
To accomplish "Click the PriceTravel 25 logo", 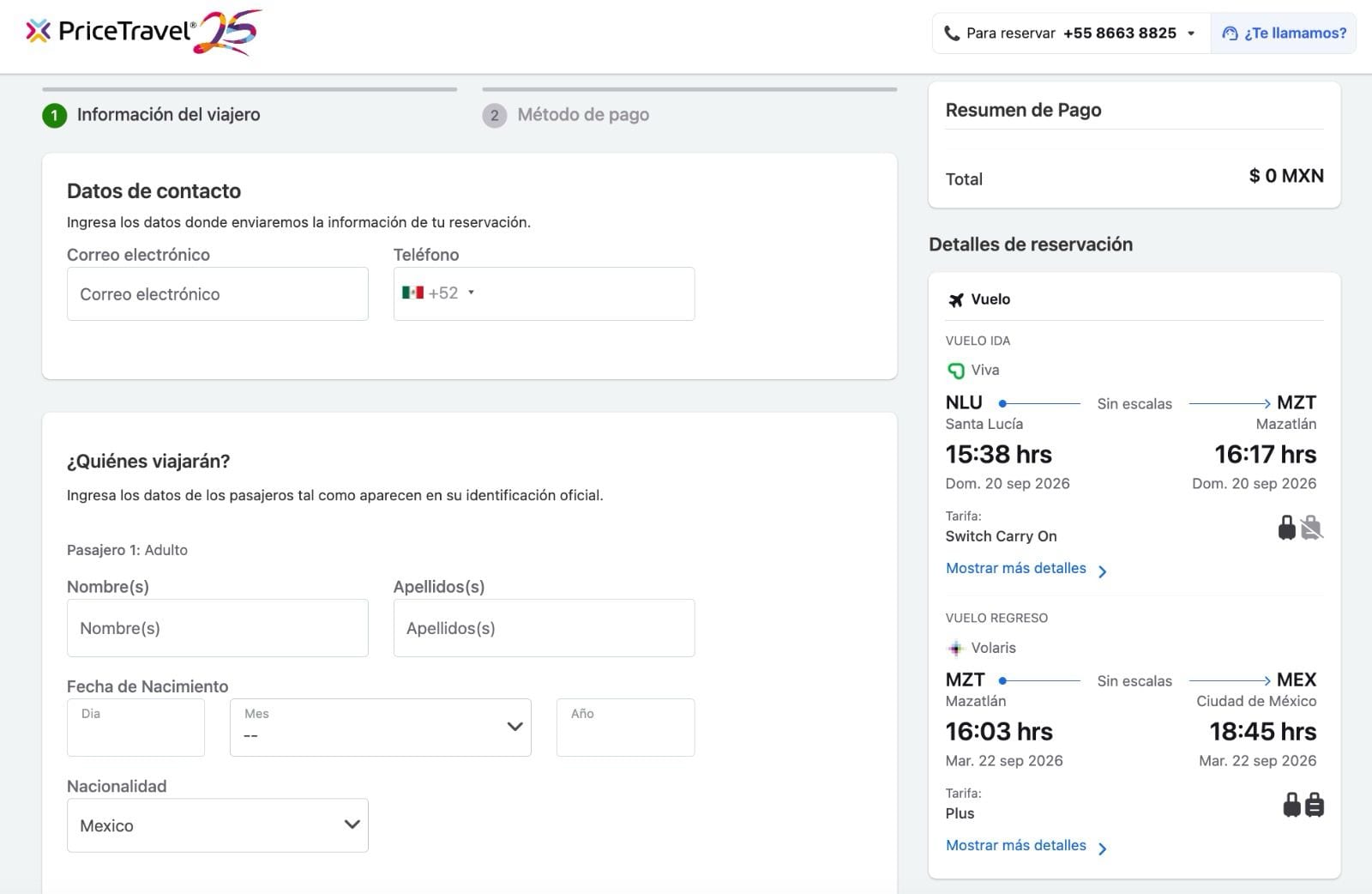I will (143, 33).
